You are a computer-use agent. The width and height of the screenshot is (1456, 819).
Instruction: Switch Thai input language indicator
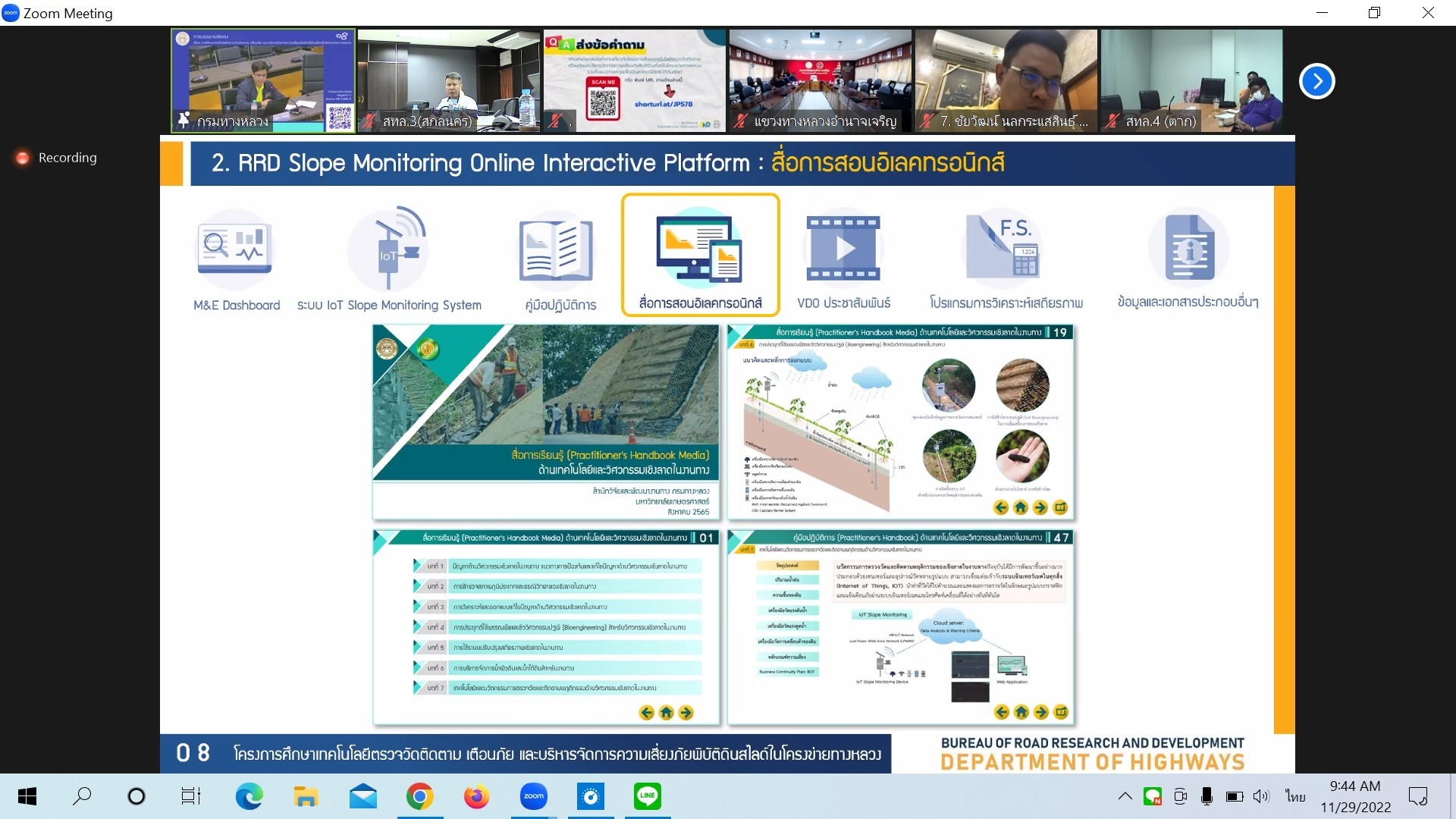pyautogui.click(x=1295, y=796)
